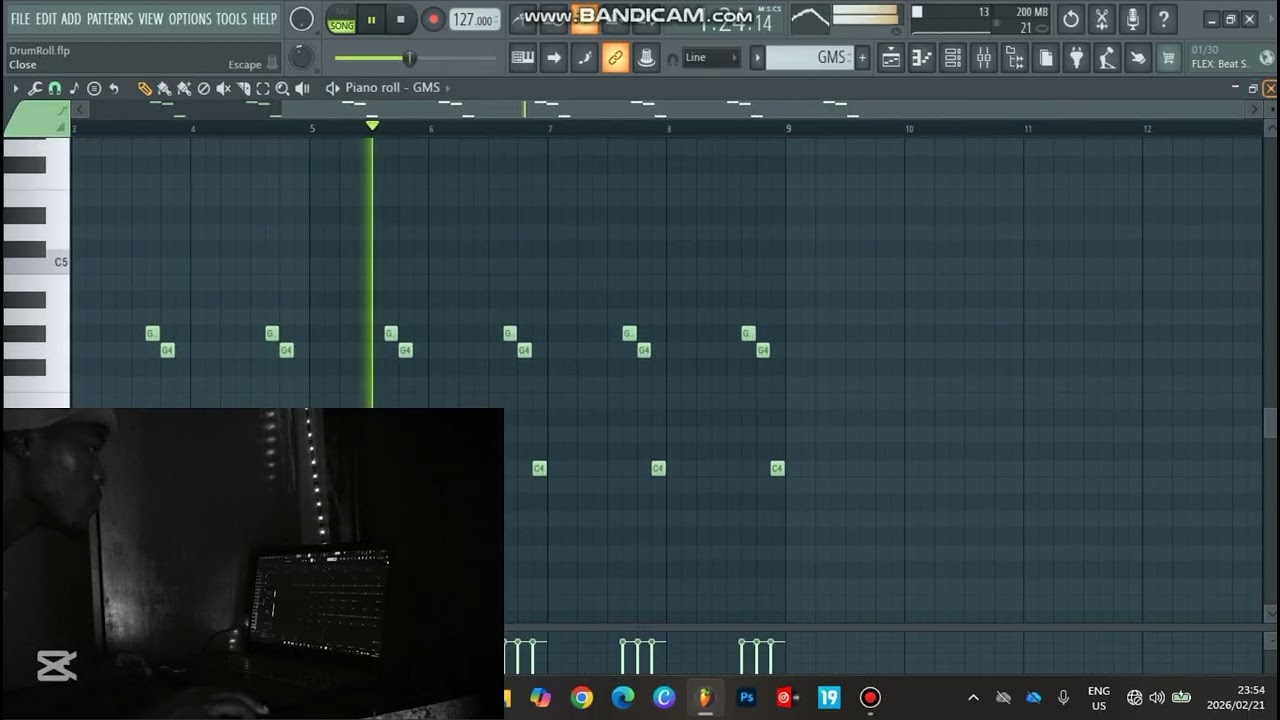This screenshot has width=1280, height=720.
Task: Open the TOOLS menu
Action: (231, 19)
